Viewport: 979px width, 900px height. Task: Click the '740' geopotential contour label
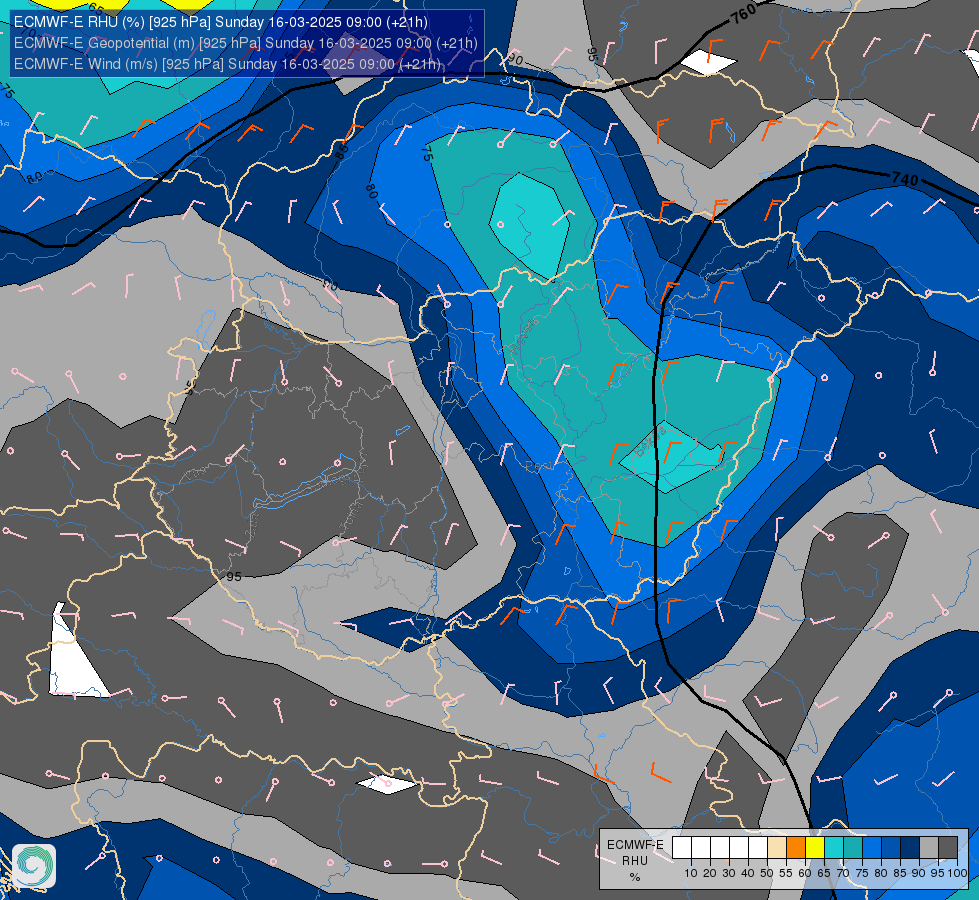pyautogui.click(x=905, y=179)
